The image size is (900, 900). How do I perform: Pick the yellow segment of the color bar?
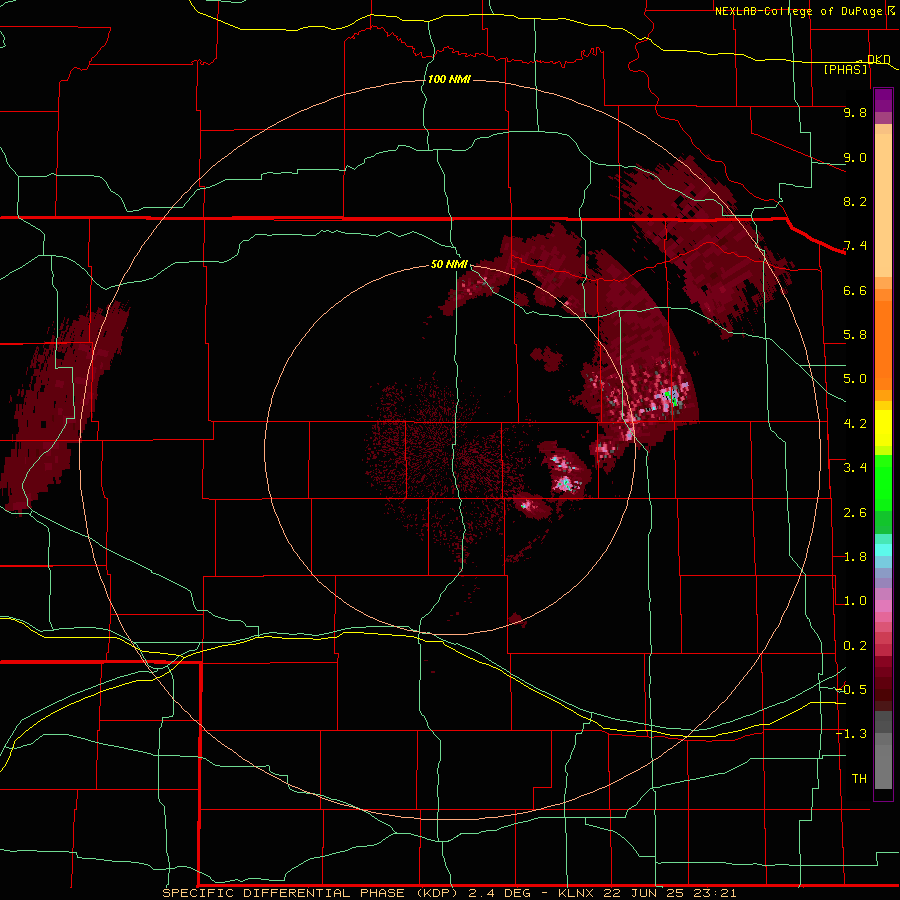(883, 428)
